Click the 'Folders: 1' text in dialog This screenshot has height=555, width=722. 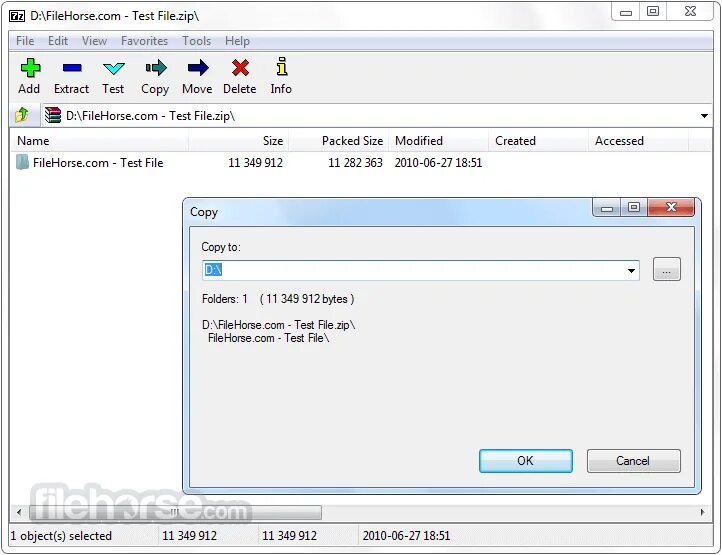(225, 299)
